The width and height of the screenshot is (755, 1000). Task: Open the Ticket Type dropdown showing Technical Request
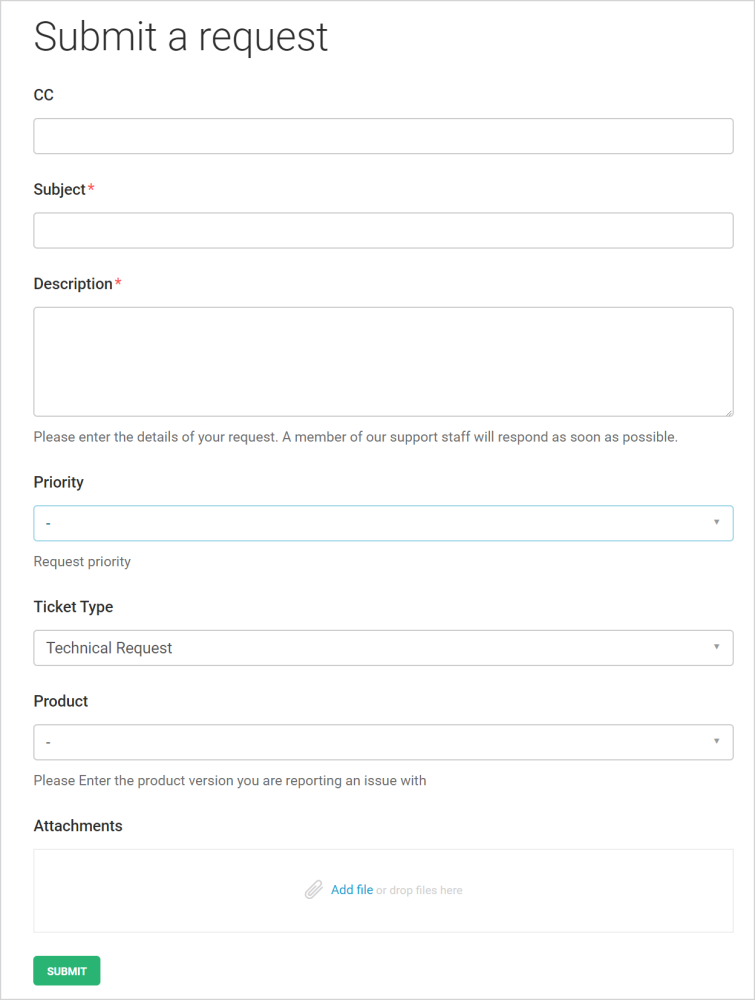(383, 647)
